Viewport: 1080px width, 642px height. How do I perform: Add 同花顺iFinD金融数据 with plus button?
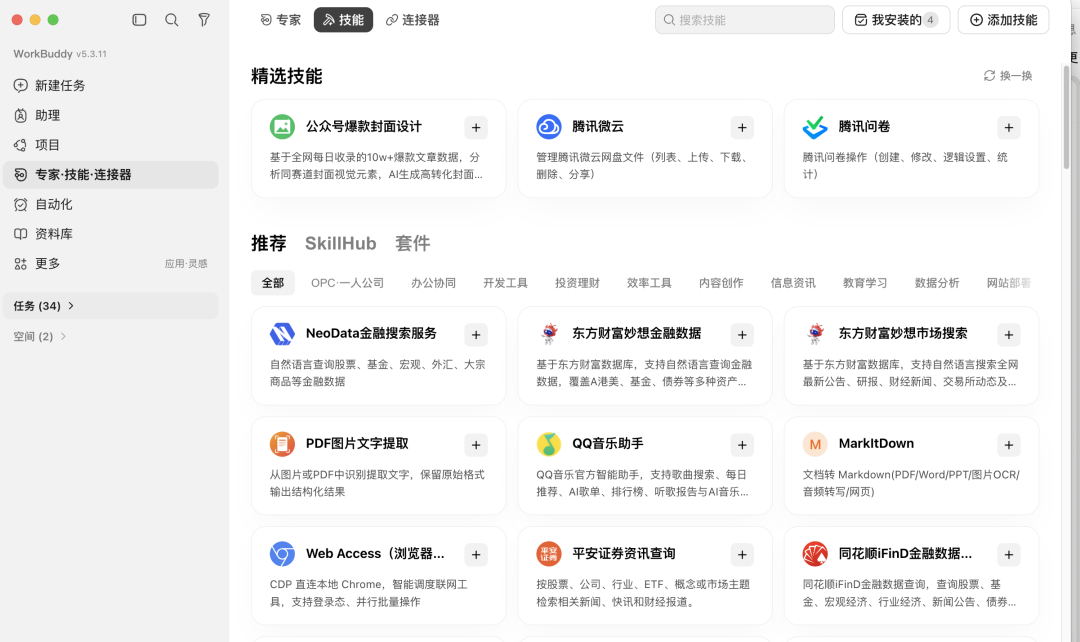1008,555
